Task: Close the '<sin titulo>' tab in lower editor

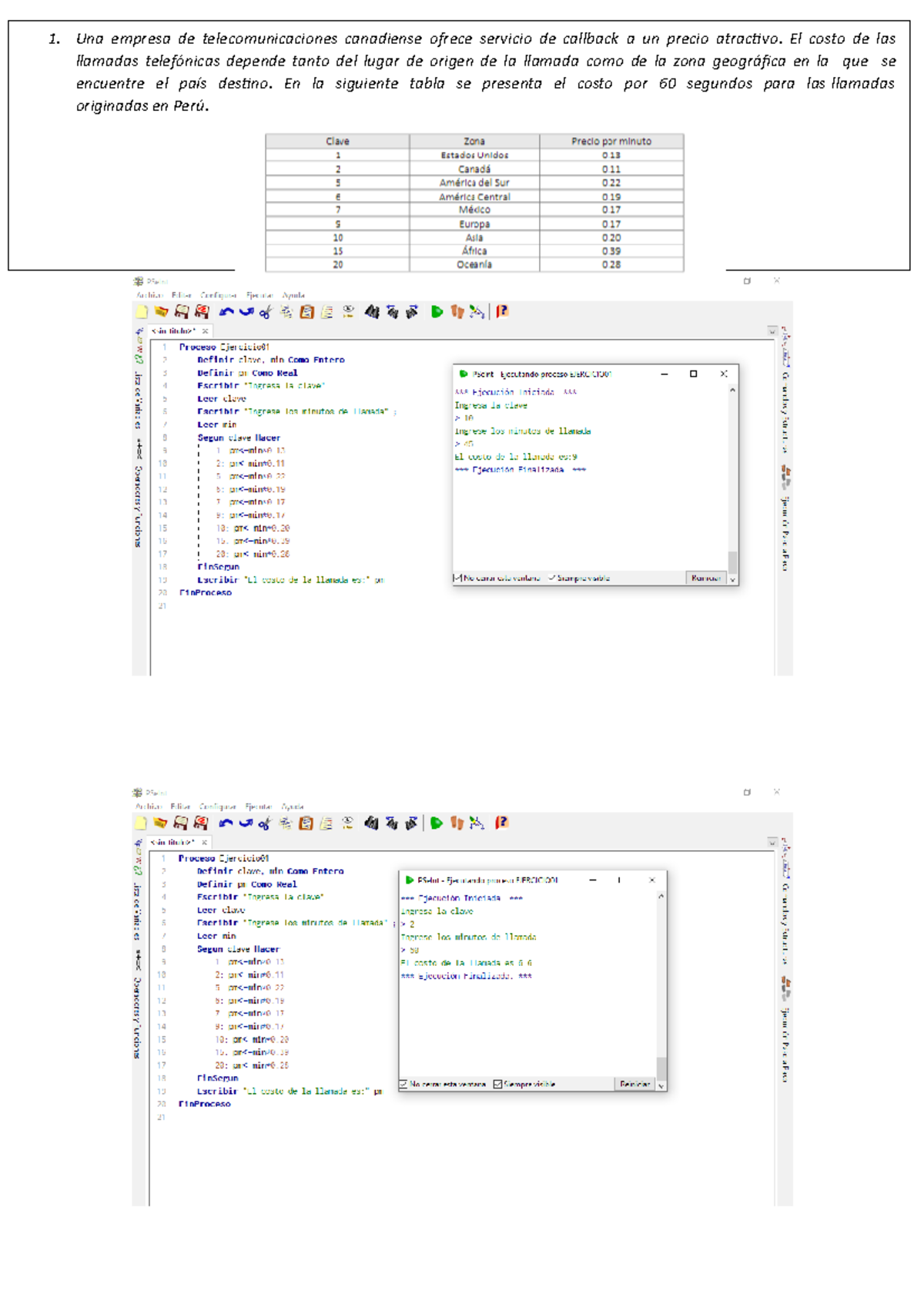Action: coord(204,843)
